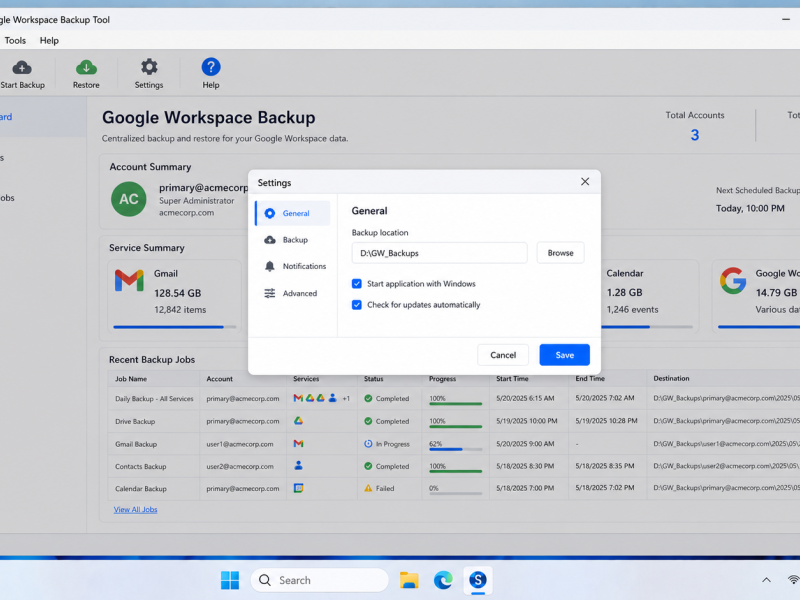
Task: Close the Settings dialog
Action: coord(585,182)
